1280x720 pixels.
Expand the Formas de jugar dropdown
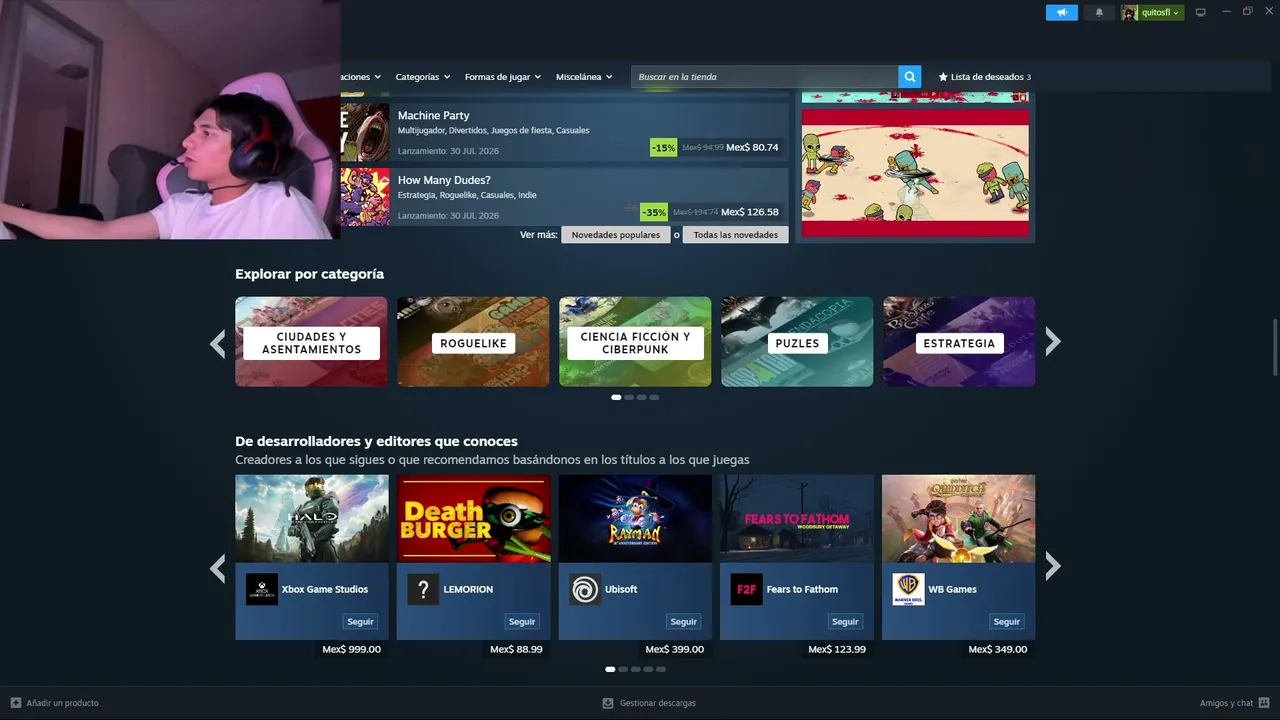502,77
